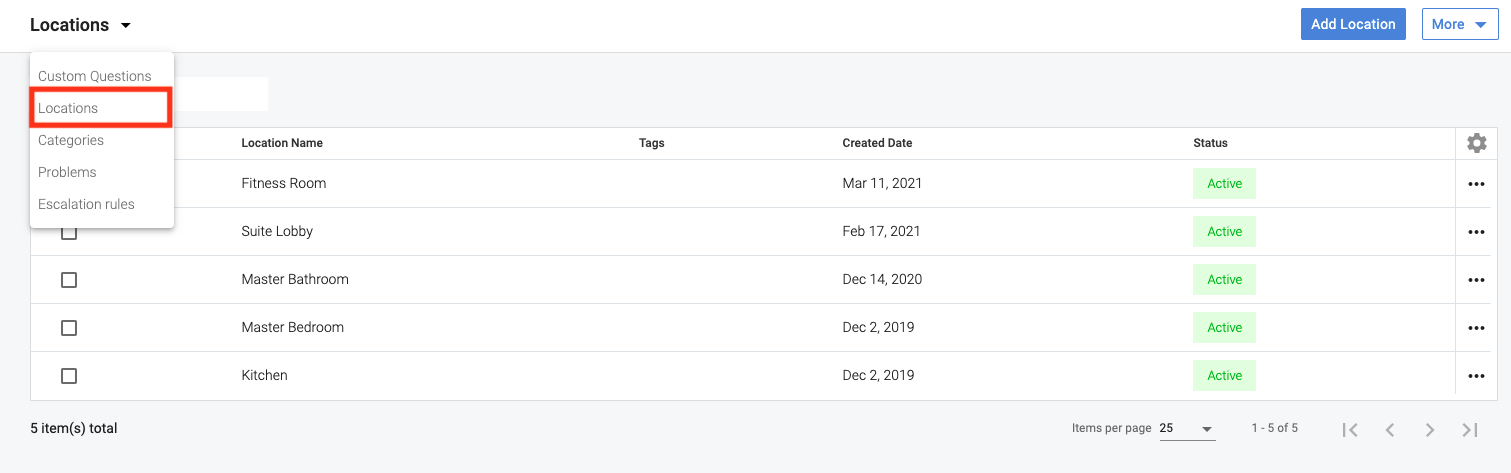Check the Kitchen row checkbox

pos(69,376)
